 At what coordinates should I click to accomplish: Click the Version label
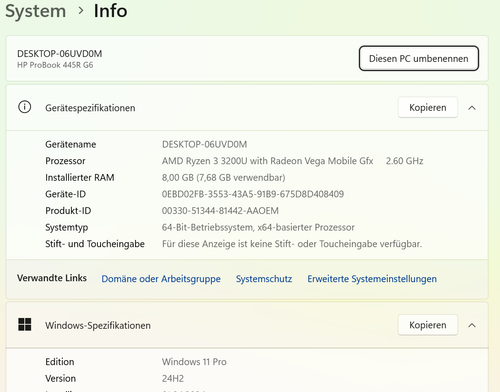(x=60, y=378)
